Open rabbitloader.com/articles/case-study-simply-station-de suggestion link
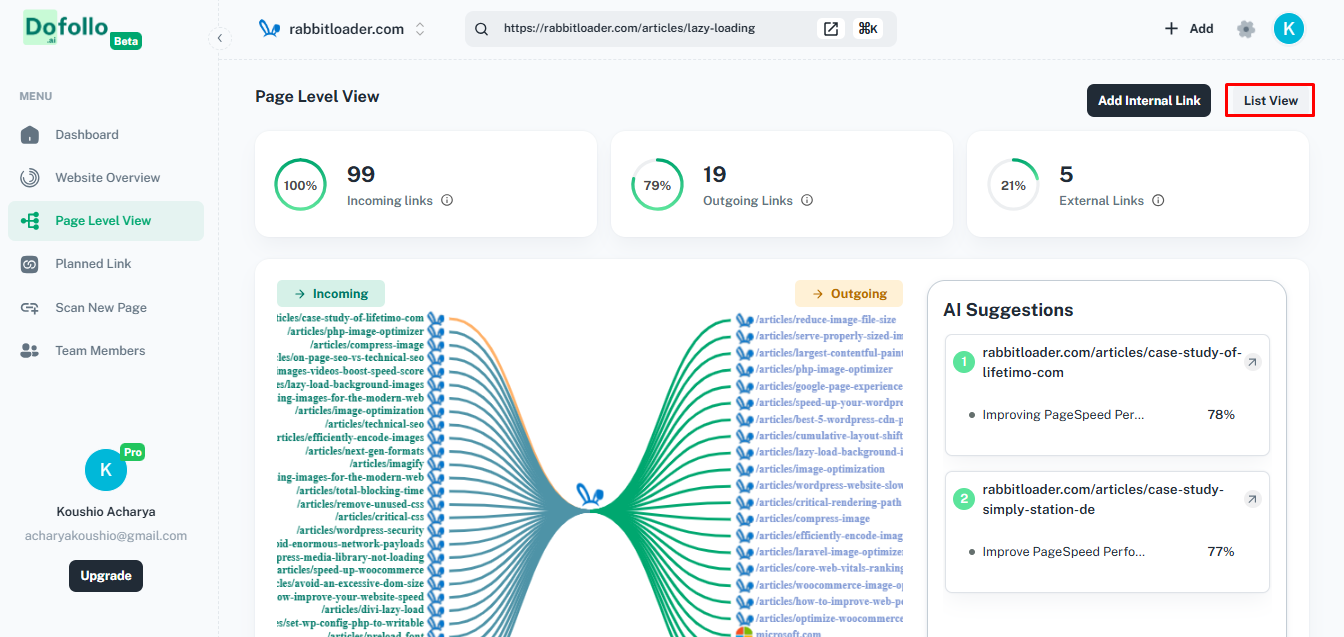Image resolution: width=1344 pixels, height=637 pixels. (x=1103, y=499)
